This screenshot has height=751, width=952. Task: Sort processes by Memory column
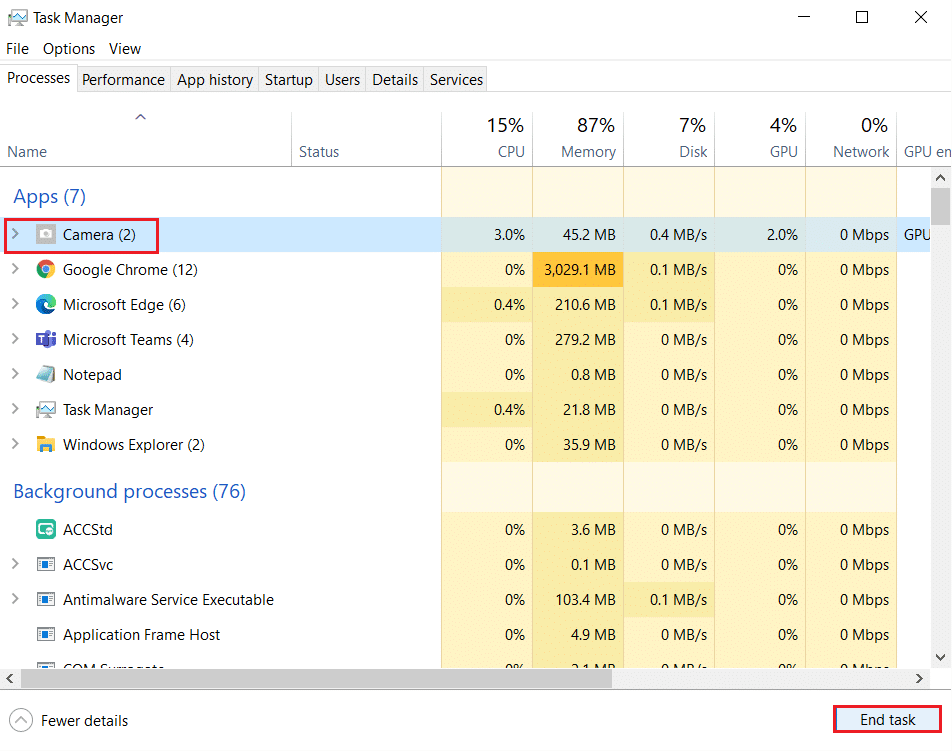[578, 138]
